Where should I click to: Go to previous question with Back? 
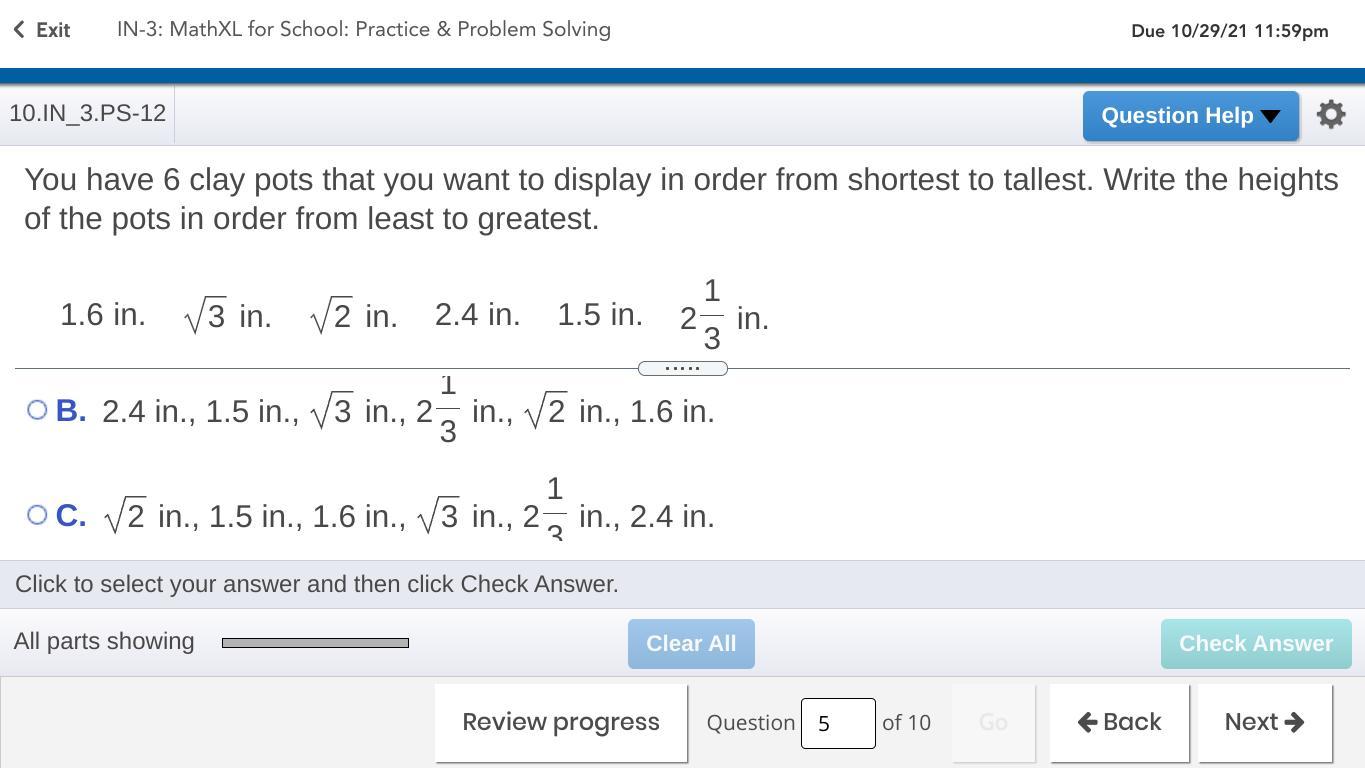[x=1119, y=722]
